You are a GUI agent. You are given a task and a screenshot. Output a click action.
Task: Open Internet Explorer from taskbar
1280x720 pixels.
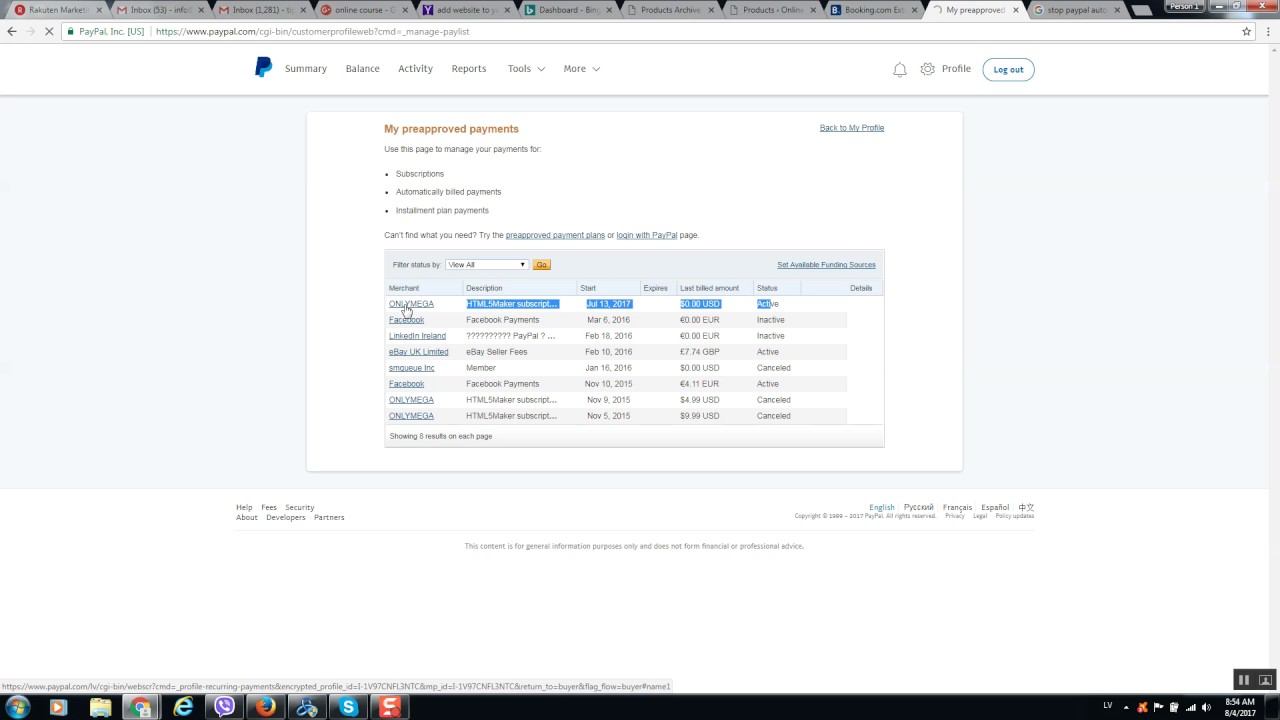183,708
